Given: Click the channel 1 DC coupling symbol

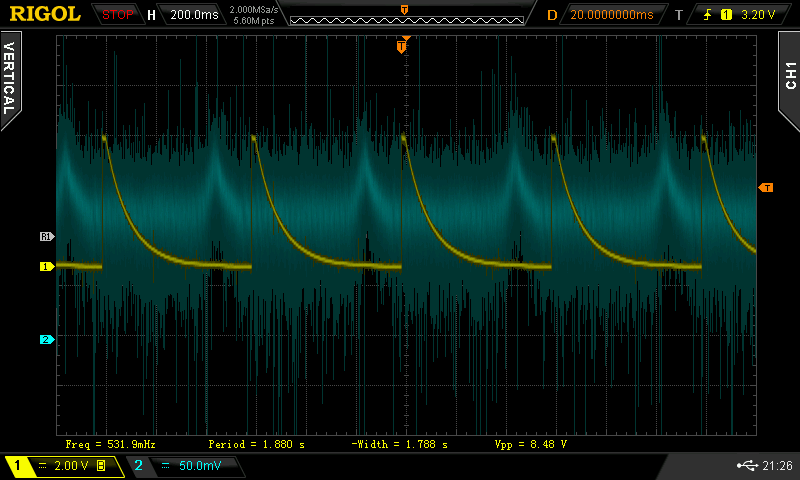Looking at the screenshot, I should [43, 466].
